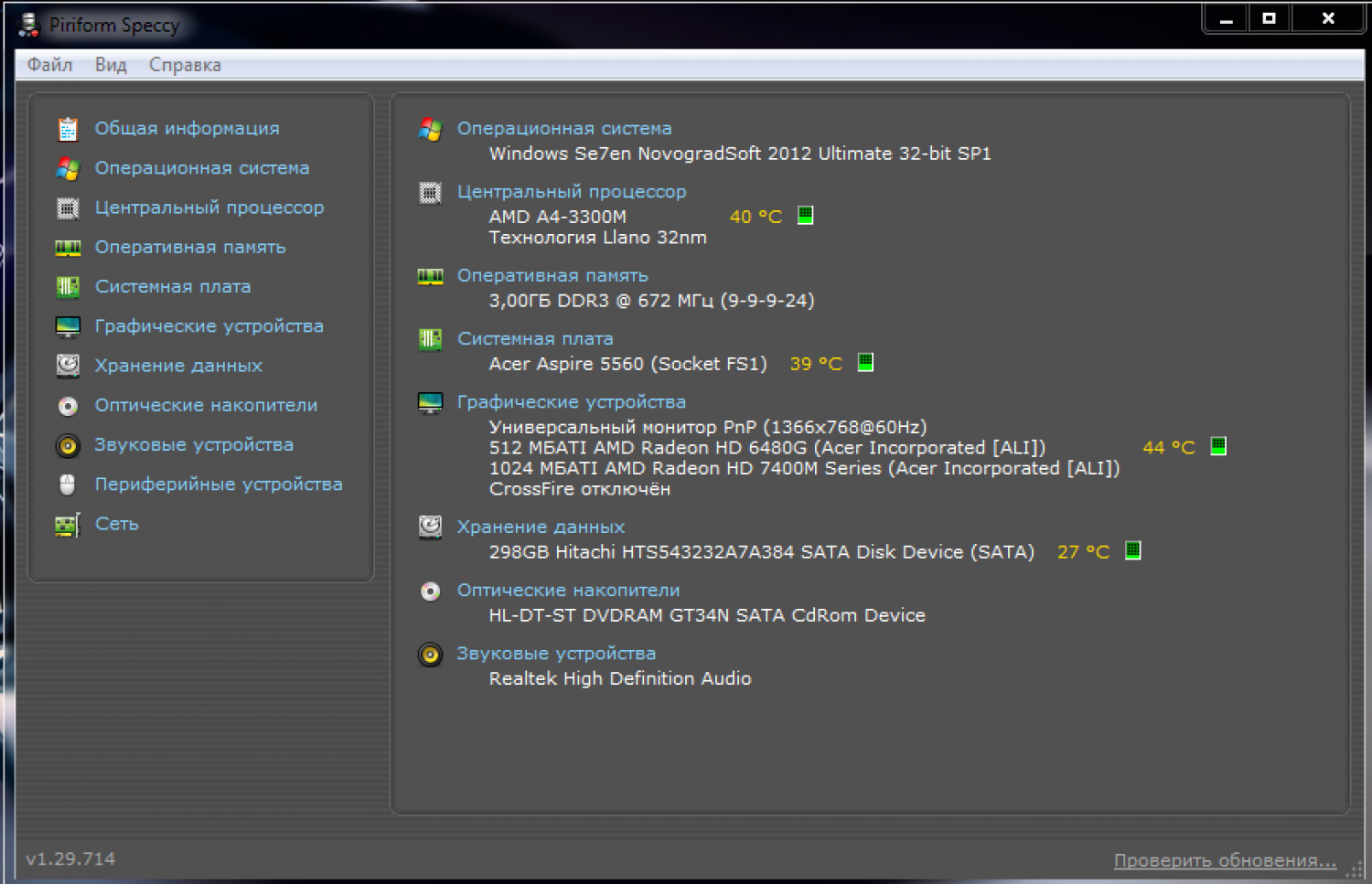Click the Системная плата heading in summary
Screen dimensions: 1372x884
(535, 339)
